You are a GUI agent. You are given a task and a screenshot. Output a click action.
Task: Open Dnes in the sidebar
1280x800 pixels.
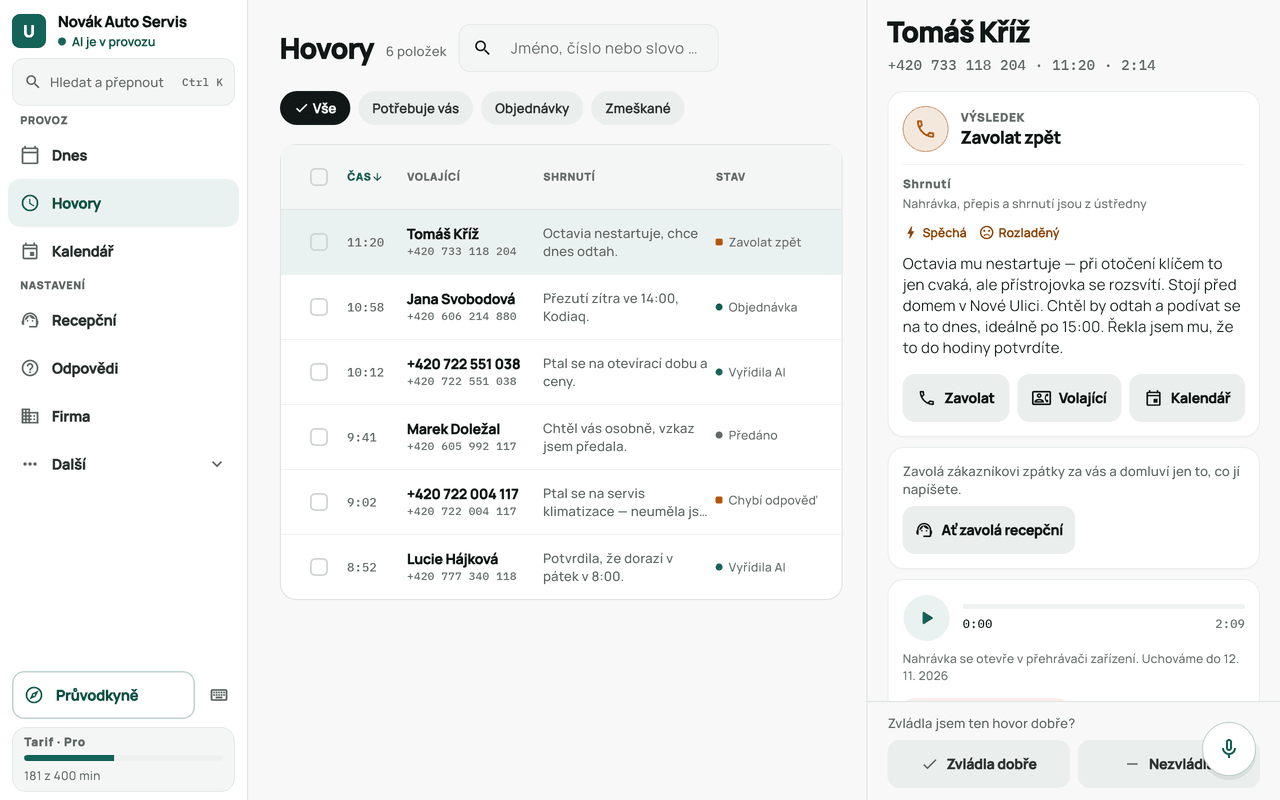(x=123, y=155)
